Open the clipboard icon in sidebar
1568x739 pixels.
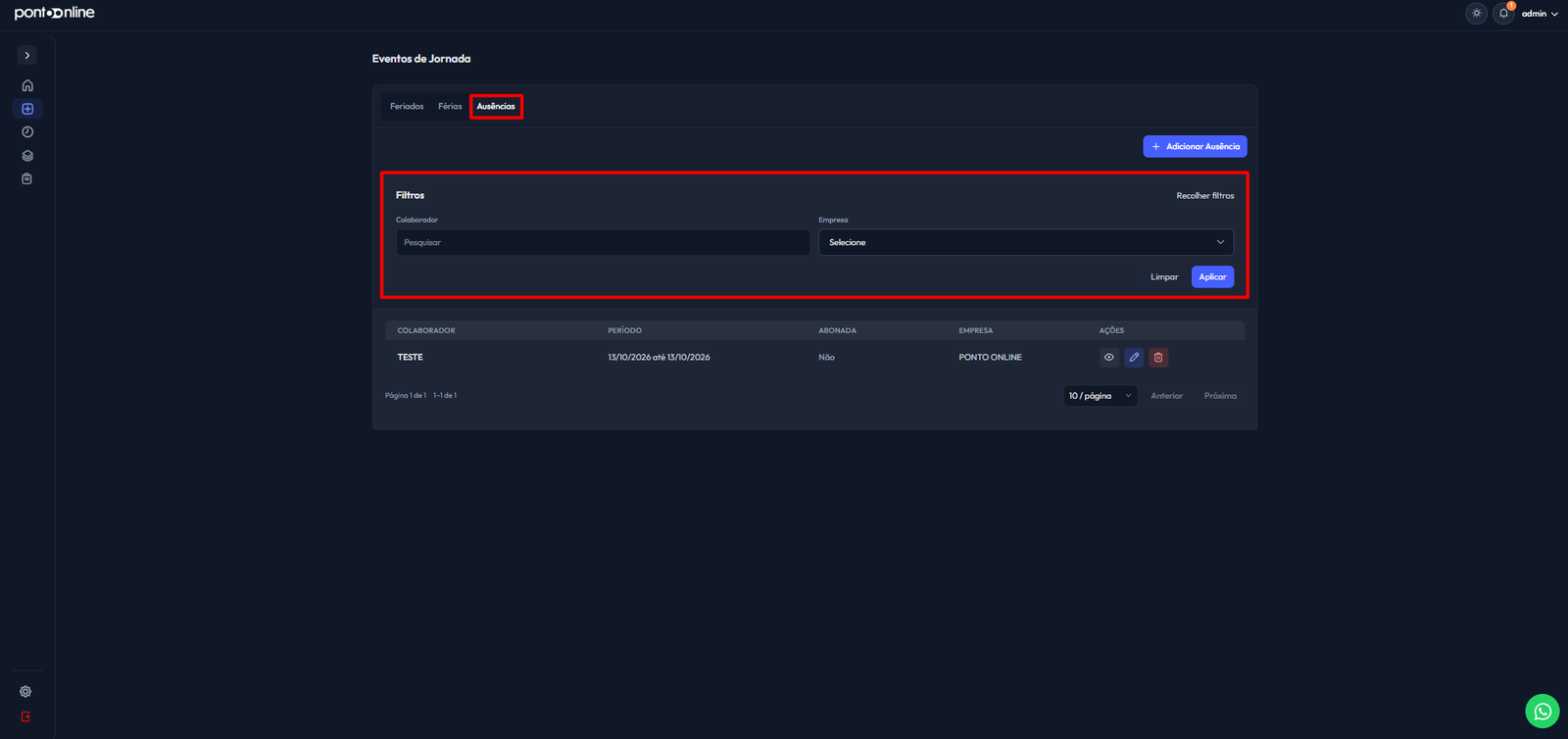(x=27, y=178)
